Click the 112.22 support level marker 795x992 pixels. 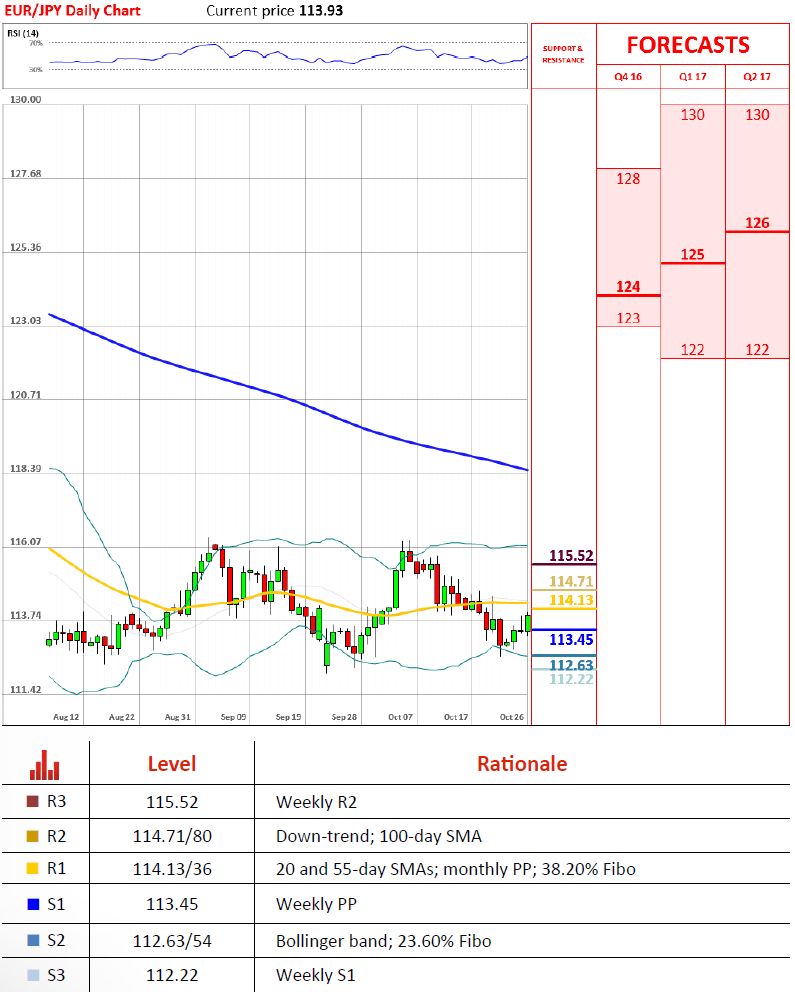coord(570,679)
